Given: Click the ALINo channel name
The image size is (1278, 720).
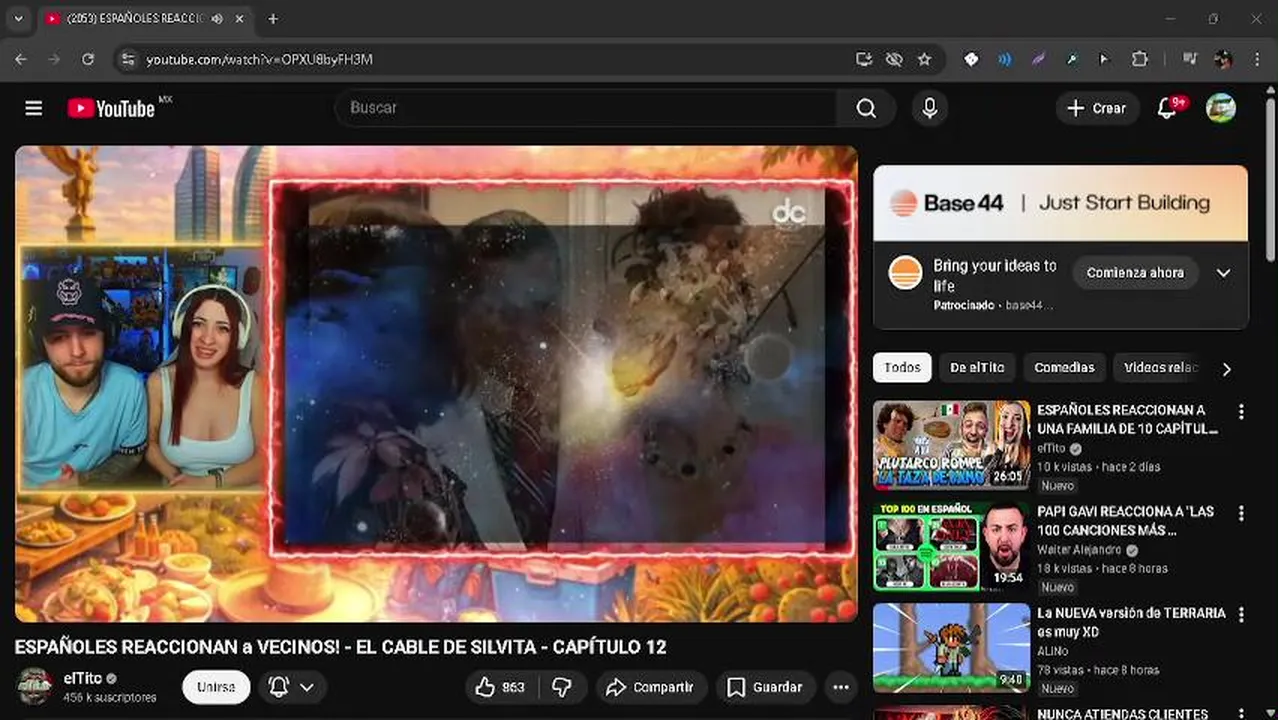Looking at the screenshot, I should click(1052, 651).
